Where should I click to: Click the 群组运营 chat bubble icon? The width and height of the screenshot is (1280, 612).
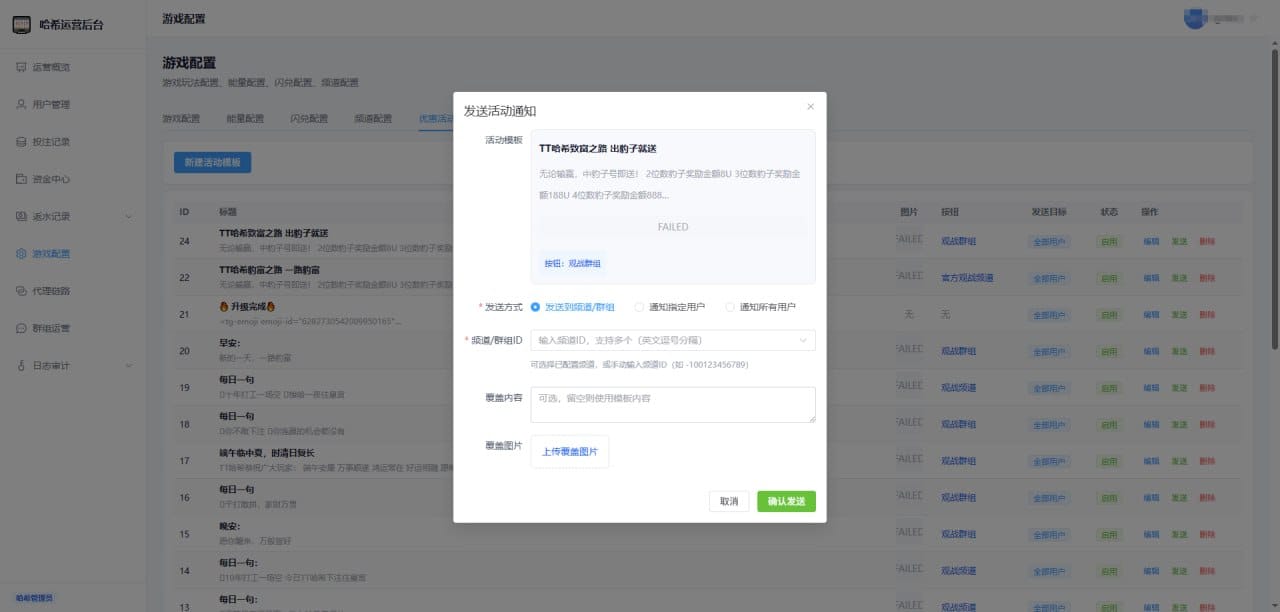point(22,328)
